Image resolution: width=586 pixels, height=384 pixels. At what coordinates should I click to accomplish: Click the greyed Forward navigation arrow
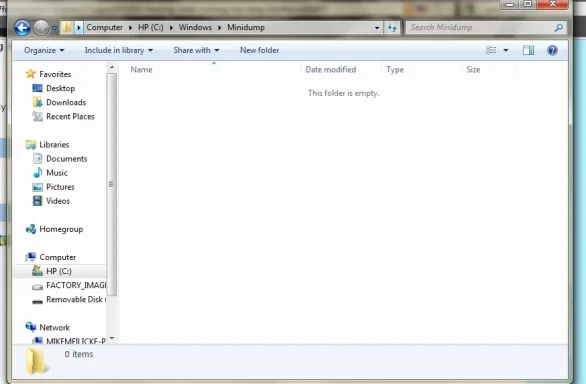41,28
